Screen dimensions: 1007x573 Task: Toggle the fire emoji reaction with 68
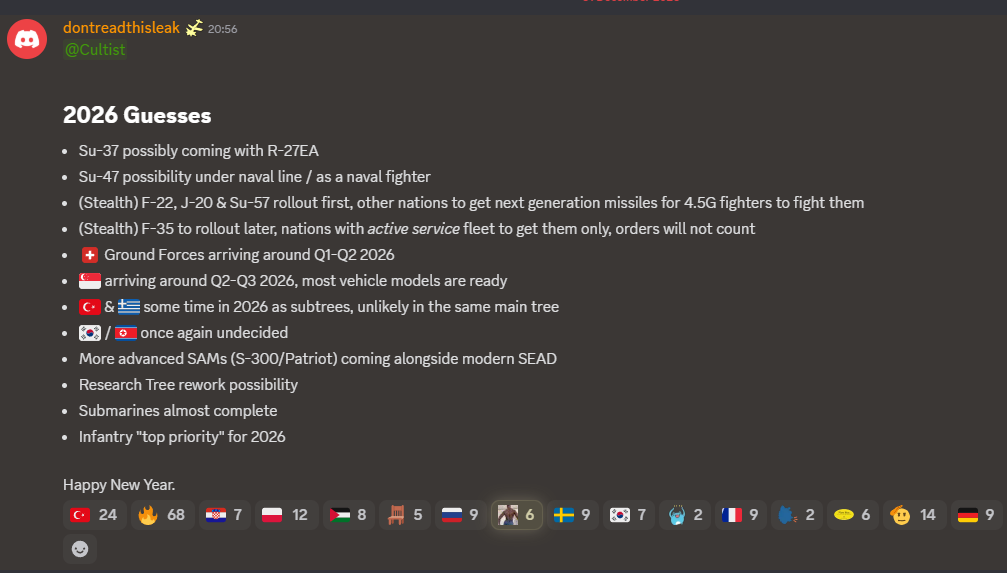coord(162,515)
